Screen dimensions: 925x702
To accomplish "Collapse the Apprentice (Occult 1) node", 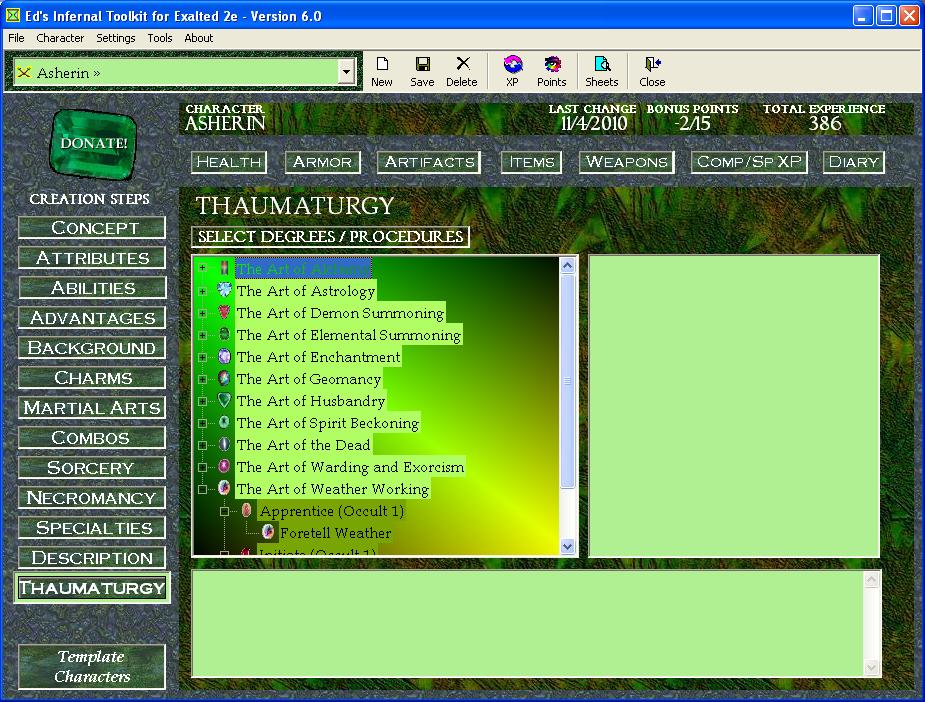I will click(225, 511).
